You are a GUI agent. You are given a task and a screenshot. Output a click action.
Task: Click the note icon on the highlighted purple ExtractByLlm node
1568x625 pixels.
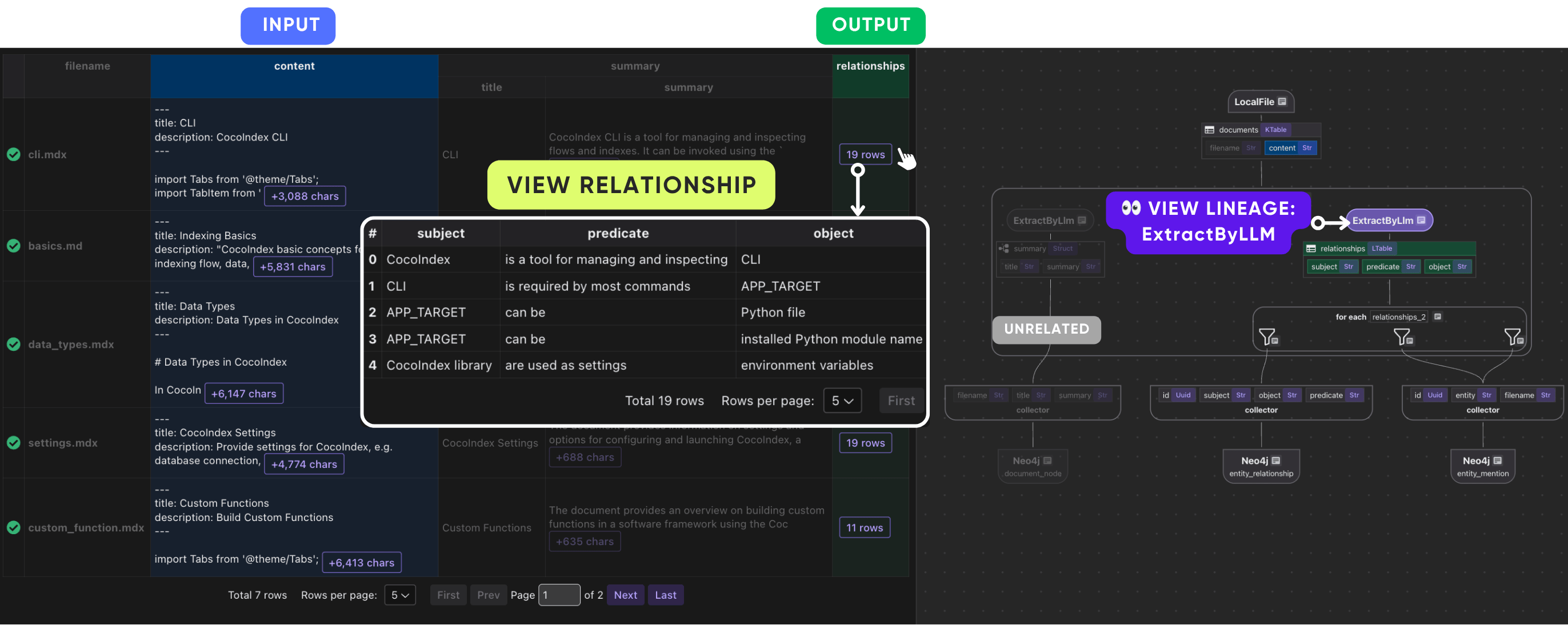click(1421, 221)
